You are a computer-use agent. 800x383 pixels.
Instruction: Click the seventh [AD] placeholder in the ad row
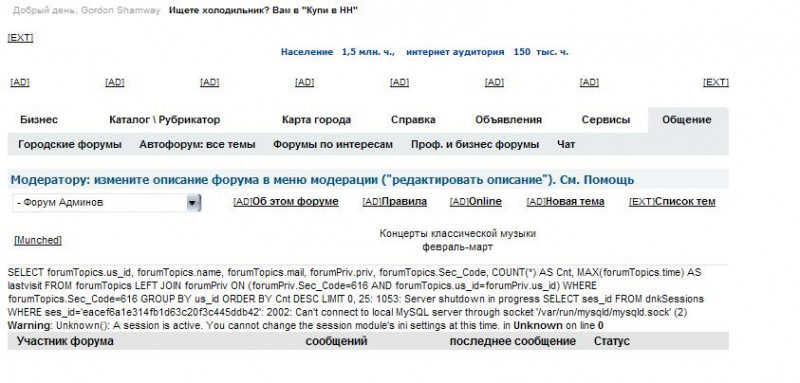[589, 82]
